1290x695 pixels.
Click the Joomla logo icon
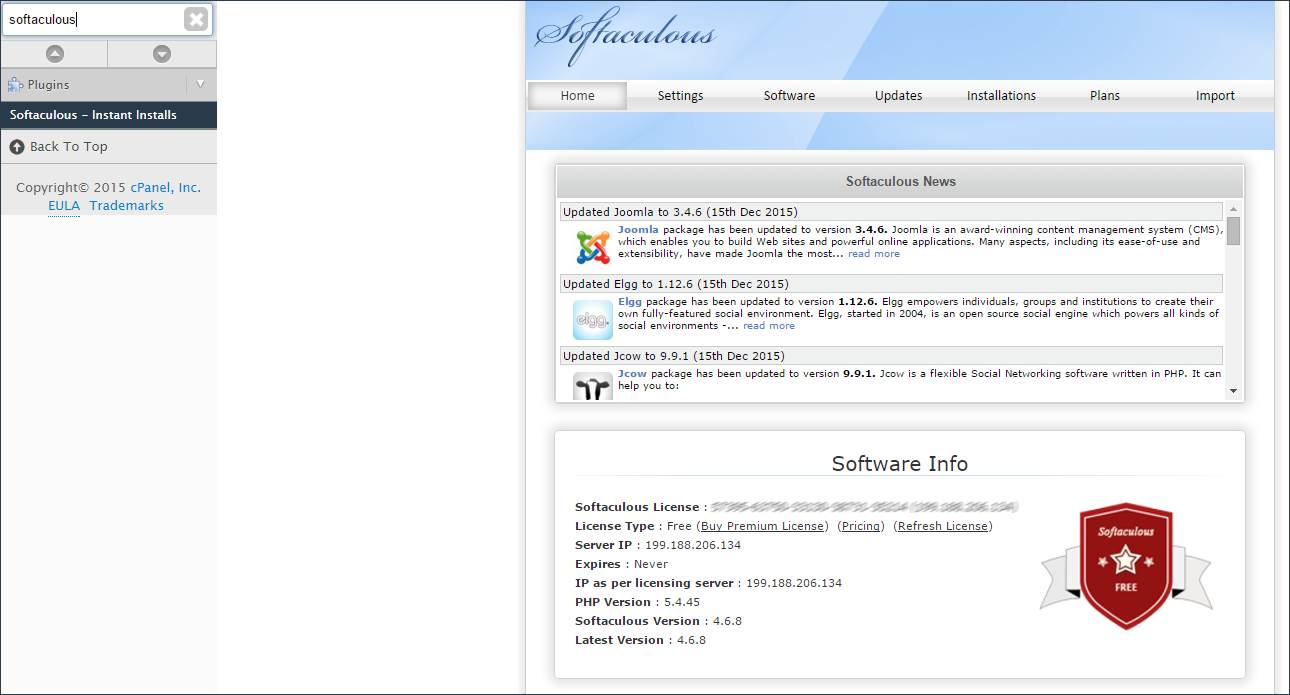pyautogui.click(x=593, y=247)
